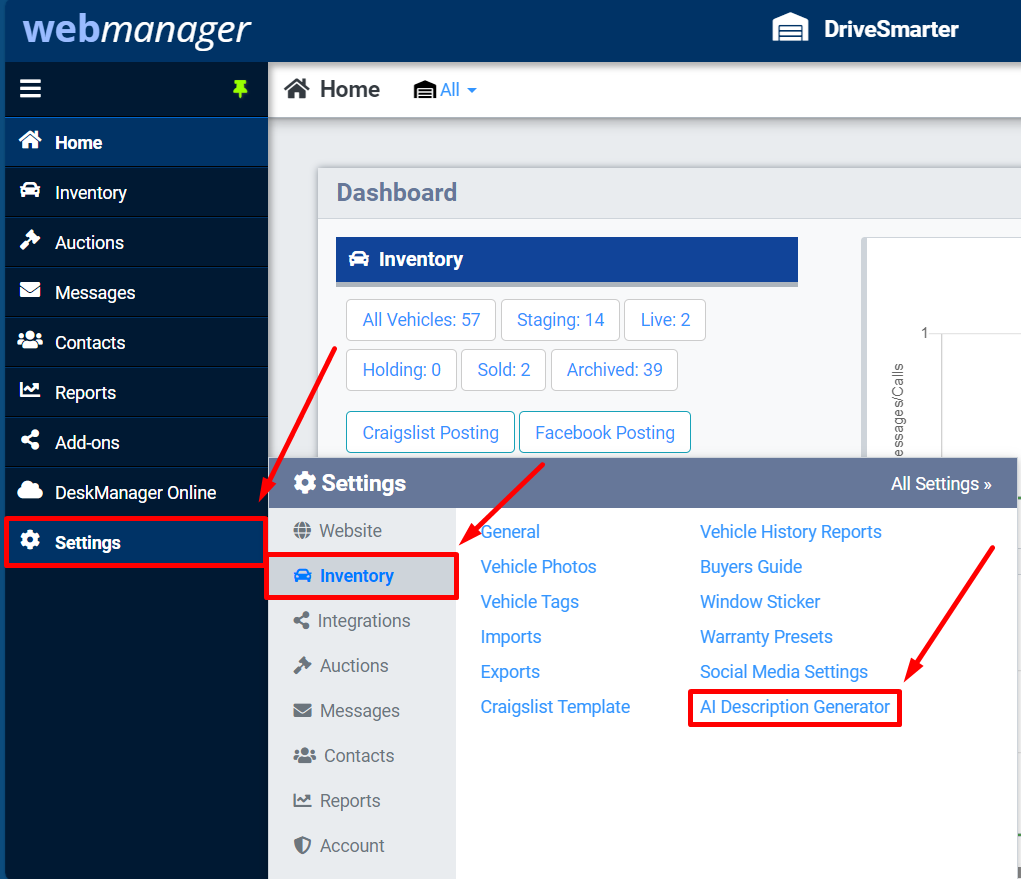
Task: View Archived vehicles count filter
Action: click(613, 369)
